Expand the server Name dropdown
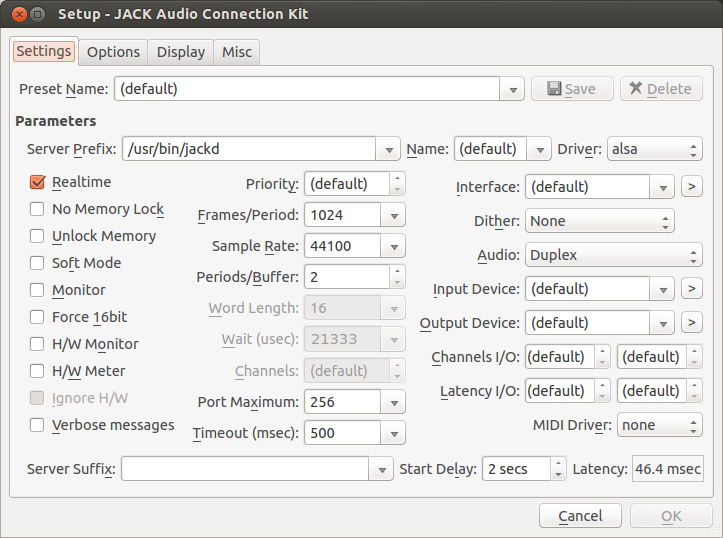 [x=539, y=149]
